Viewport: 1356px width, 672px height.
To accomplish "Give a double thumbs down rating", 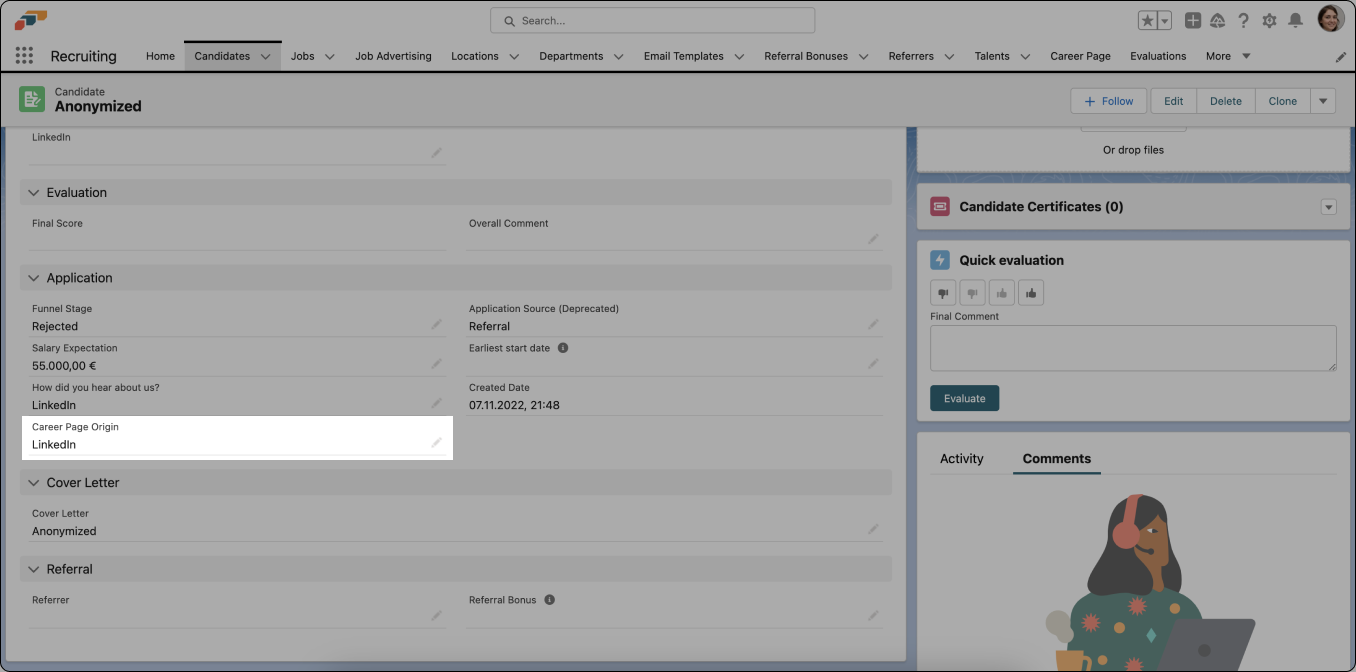I will pos(942,292).
